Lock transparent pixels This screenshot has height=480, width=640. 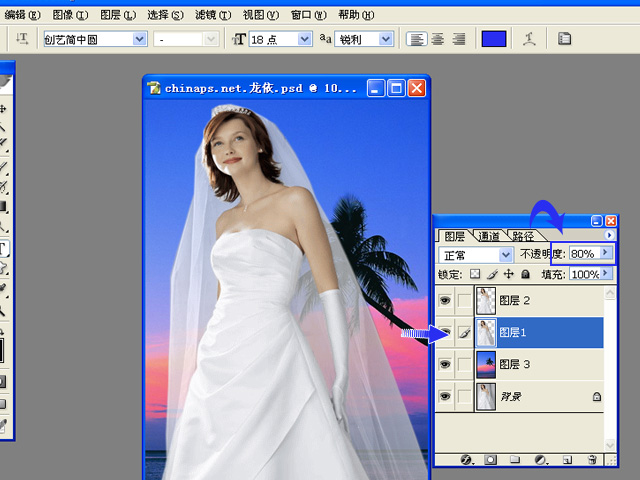point(475,274)
